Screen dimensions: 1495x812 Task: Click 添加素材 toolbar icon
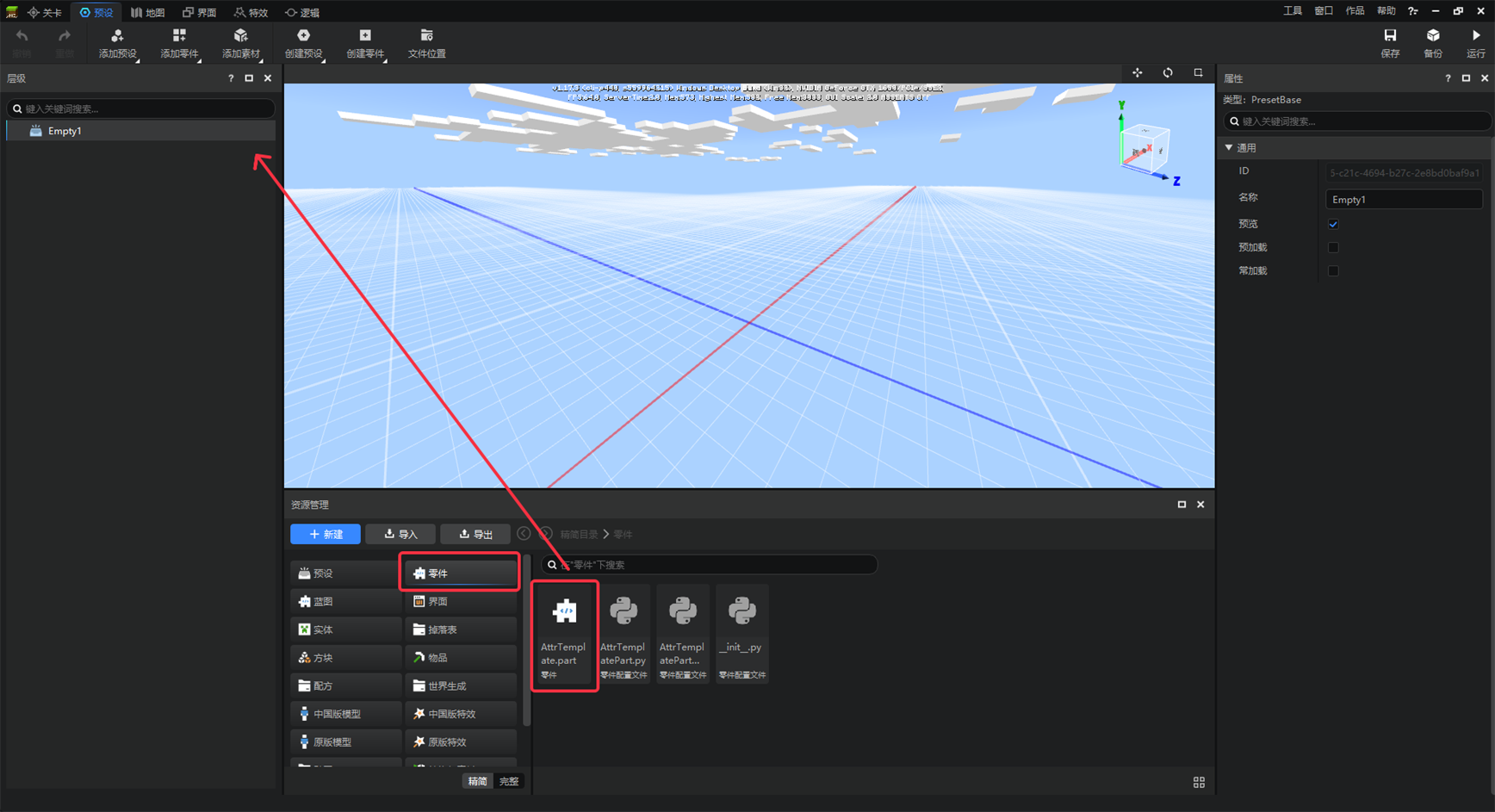click(241, 35)
